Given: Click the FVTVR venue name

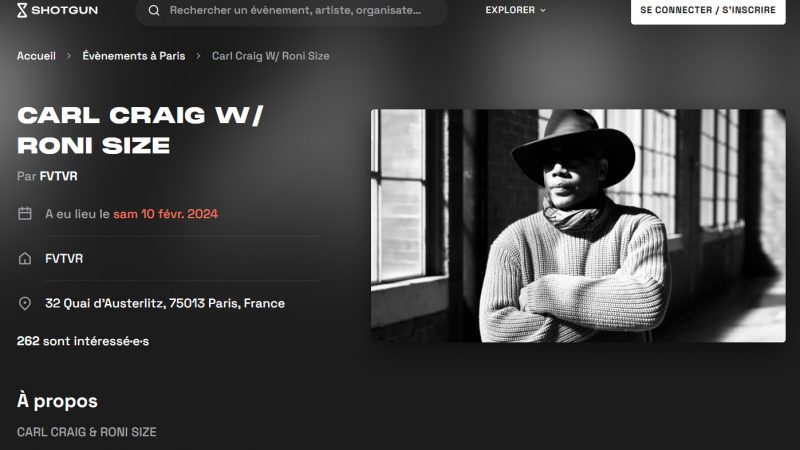Looking at the screenshot, I should [64, 259].
